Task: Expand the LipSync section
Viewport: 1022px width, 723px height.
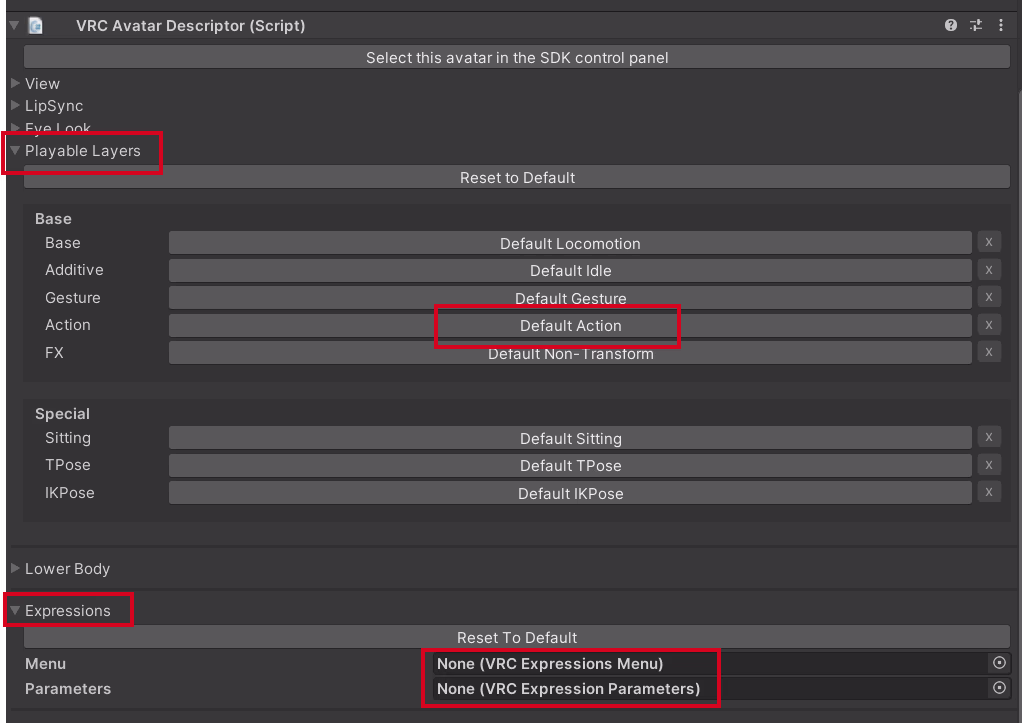Action: pos(16,106)
